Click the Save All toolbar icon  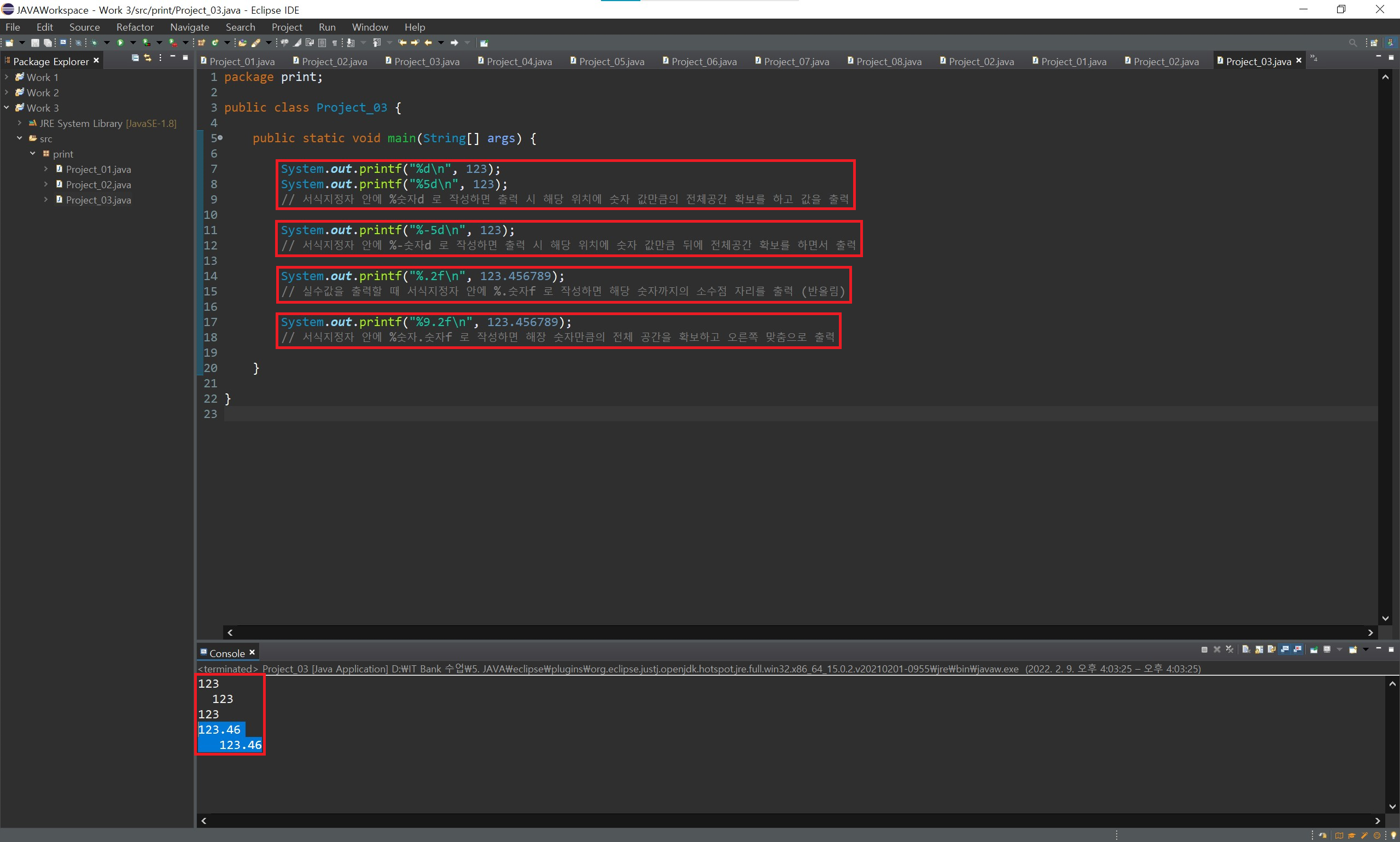[48, 43]
